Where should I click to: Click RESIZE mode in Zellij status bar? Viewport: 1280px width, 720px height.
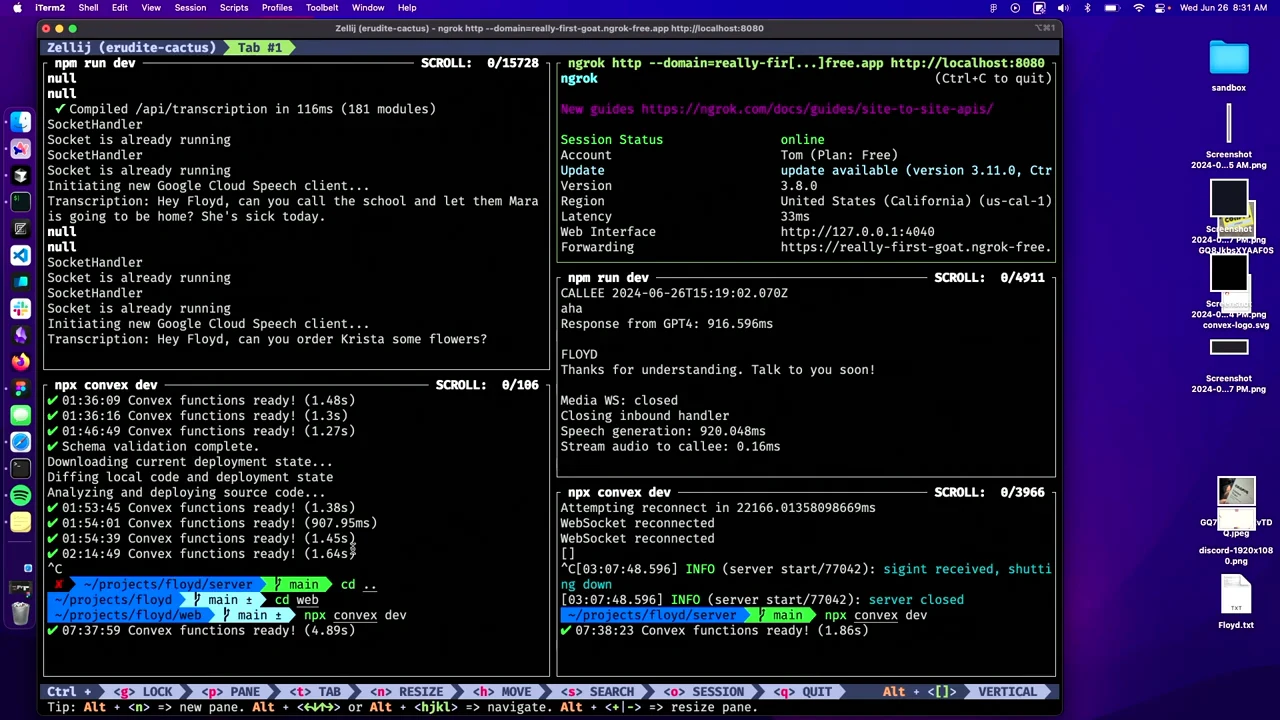(408, 692)
